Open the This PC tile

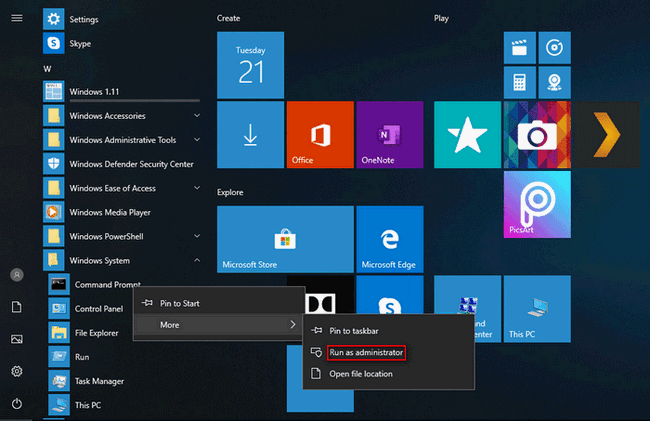pyautogui.click(x=537, y=309)
